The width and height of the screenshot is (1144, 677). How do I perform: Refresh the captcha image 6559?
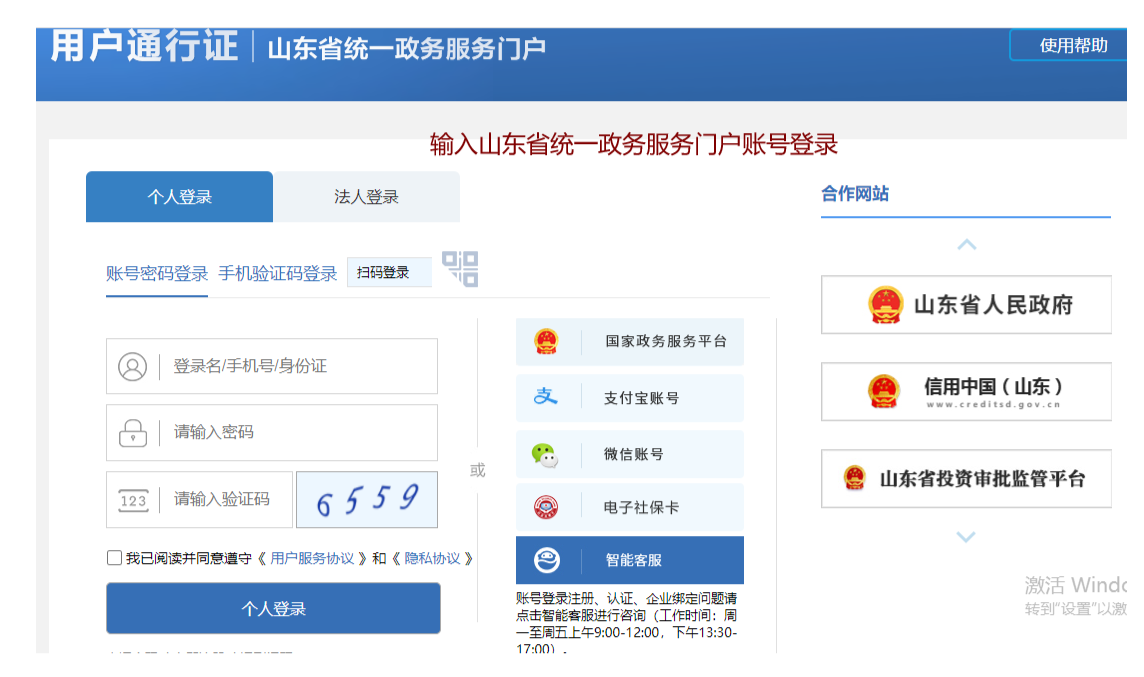367,499
